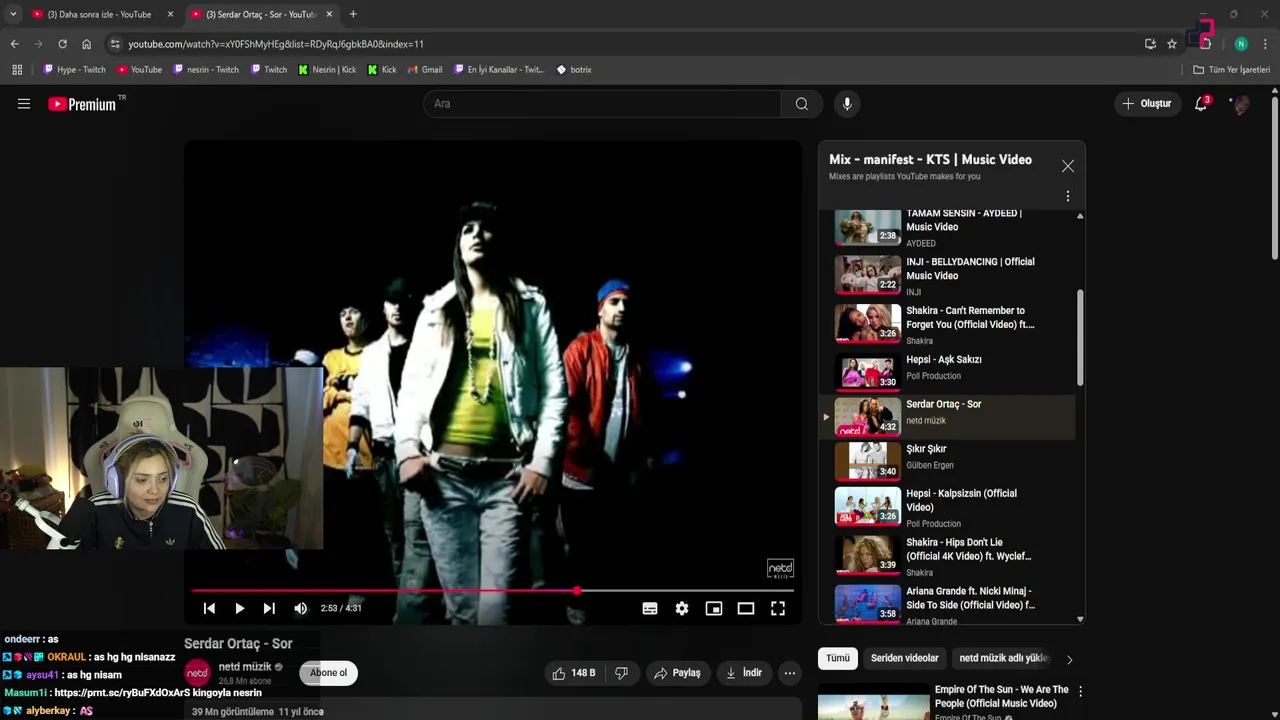Close the Mix playlist panel
1280x720 pixels.
(1068, 166)
